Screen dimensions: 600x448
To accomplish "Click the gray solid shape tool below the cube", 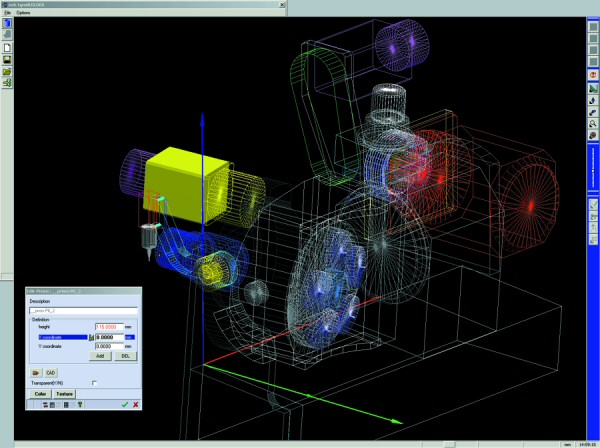I will point(7,35).
